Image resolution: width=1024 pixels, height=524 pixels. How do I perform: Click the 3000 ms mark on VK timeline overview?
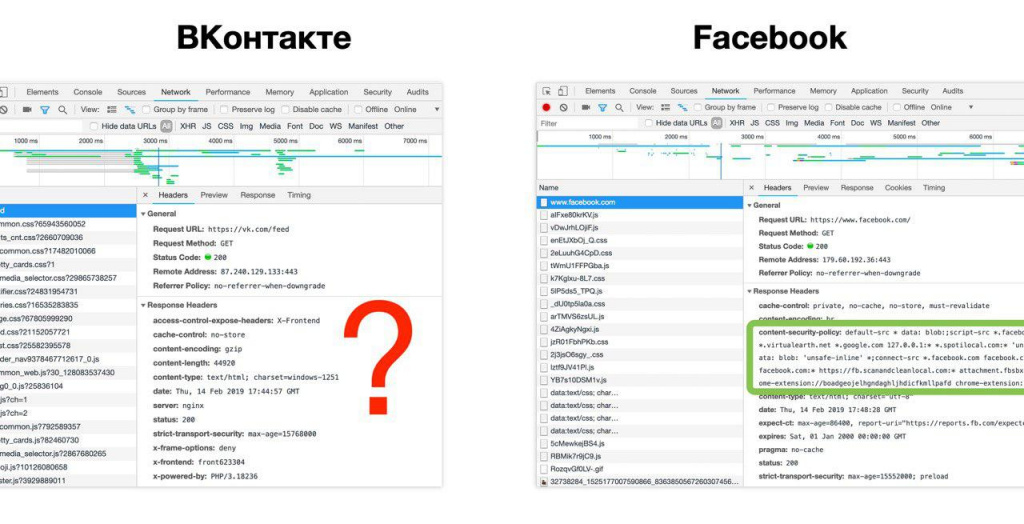[155, 141]
